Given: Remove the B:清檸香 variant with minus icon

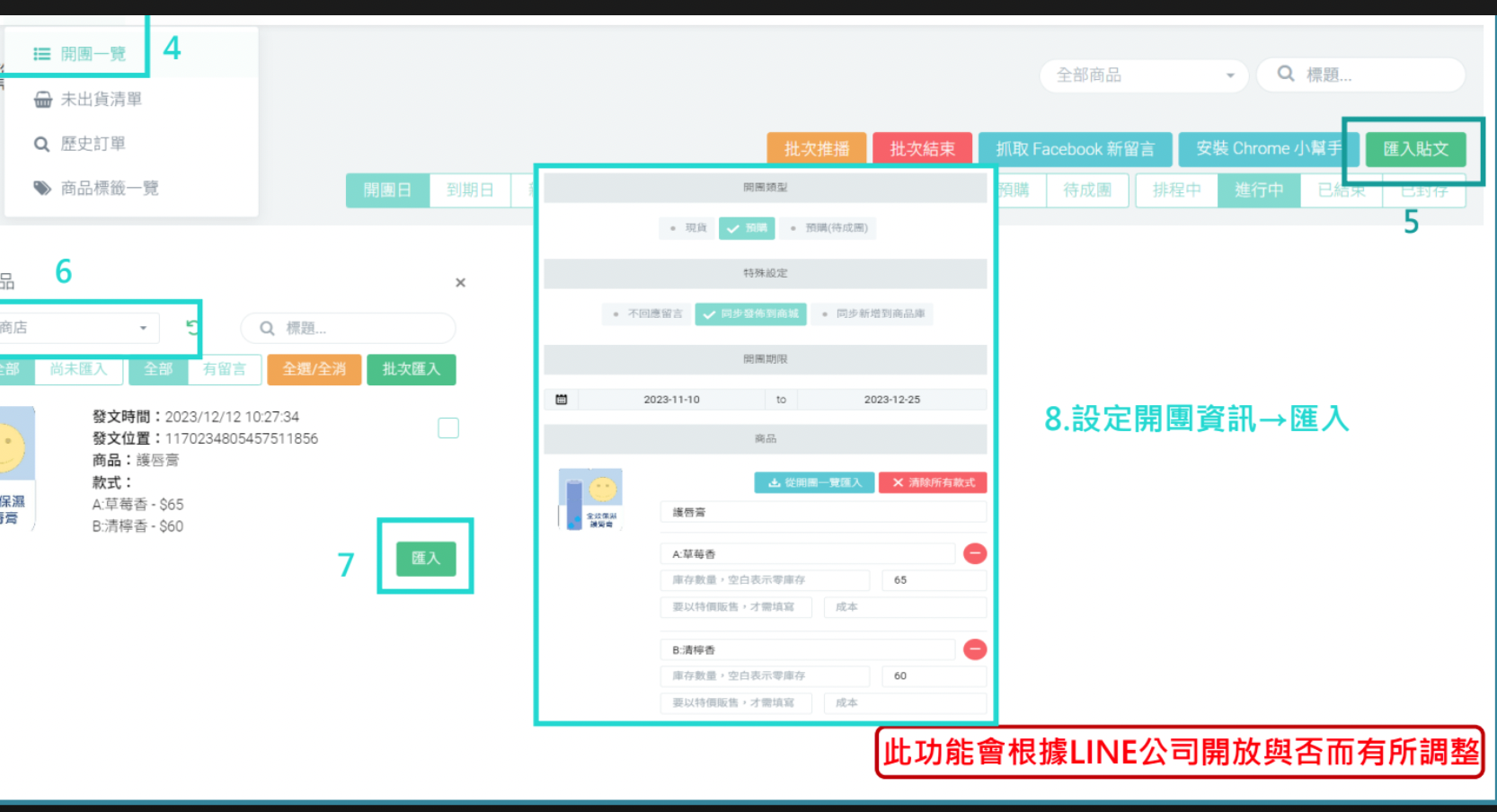Looking at the screenshot, I should click(x=975, y=649).
